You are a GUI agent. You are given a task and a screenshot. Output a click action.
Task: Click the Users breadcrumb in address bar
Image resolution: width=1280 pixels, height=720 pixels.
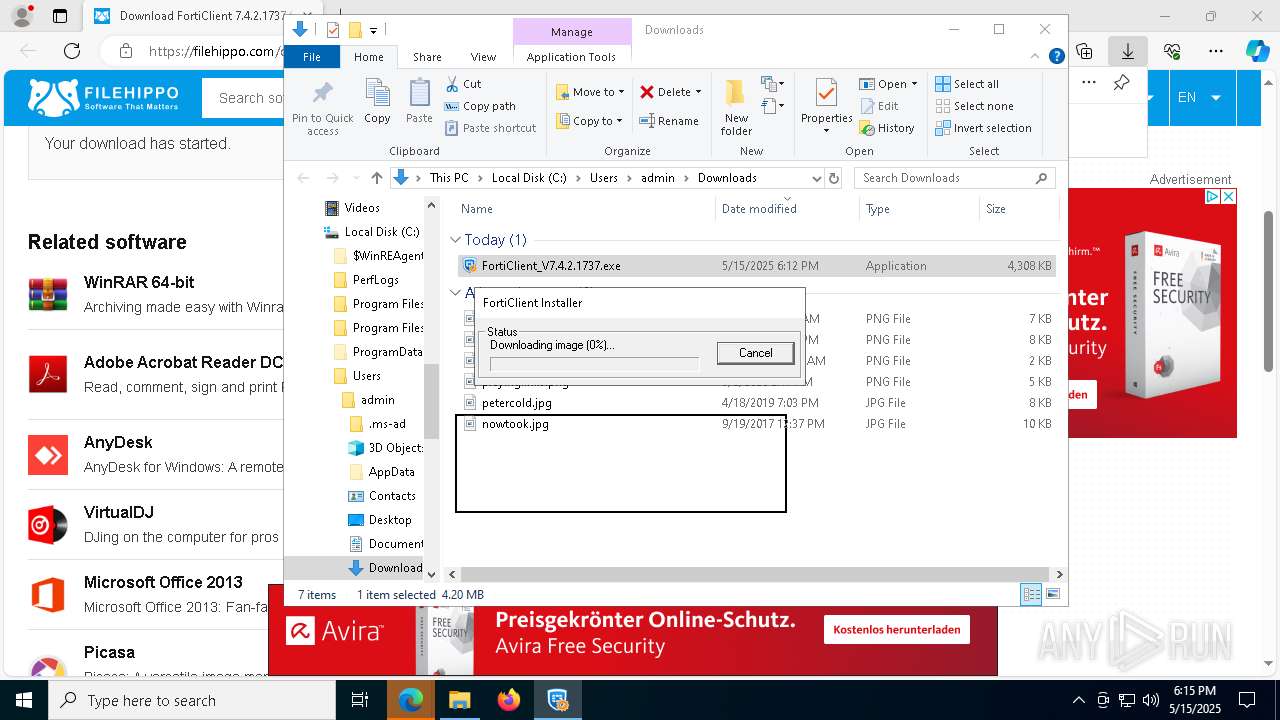pos(603,178)
